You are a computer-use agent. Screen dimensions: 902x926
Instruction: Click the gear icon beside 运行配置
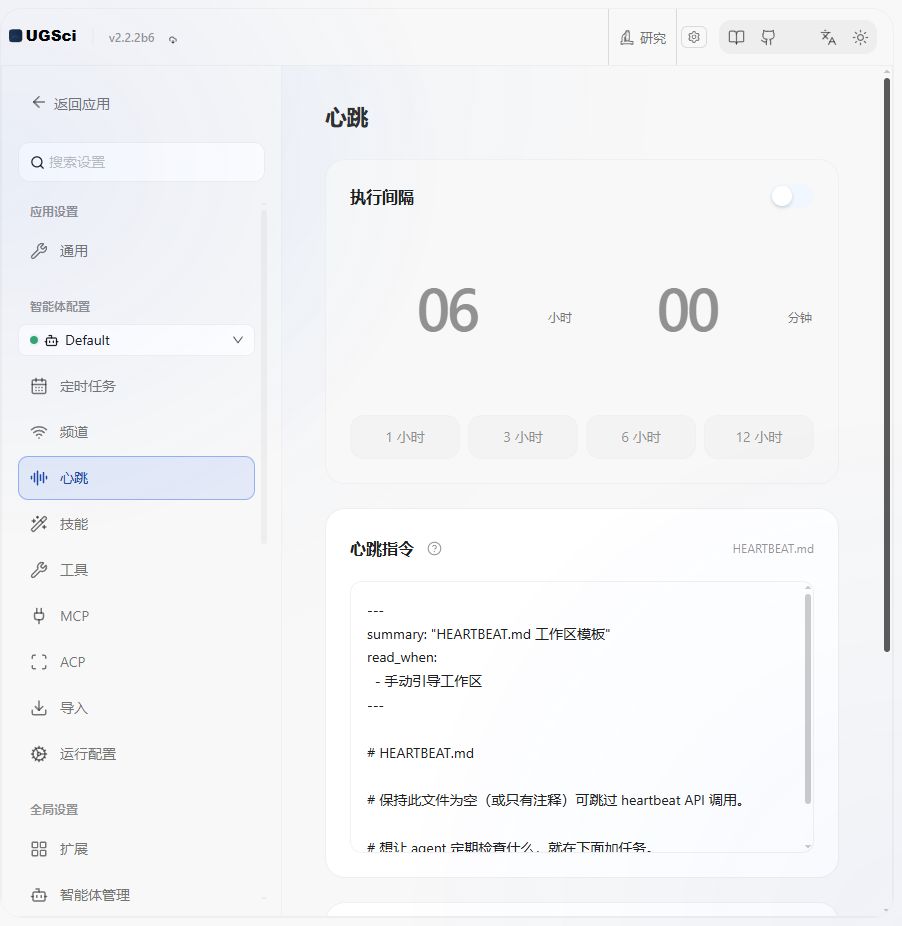(39, 754)
